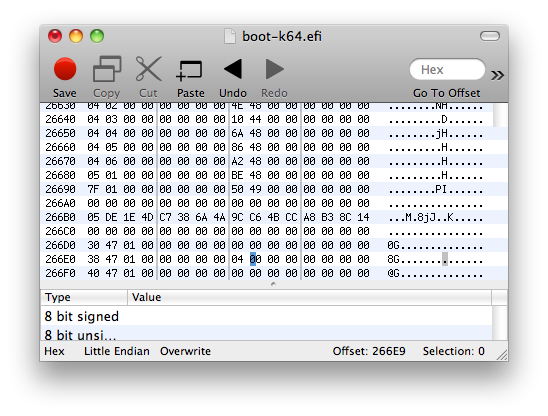Expand toolbar overflow double-chevron

click(497, 75)
